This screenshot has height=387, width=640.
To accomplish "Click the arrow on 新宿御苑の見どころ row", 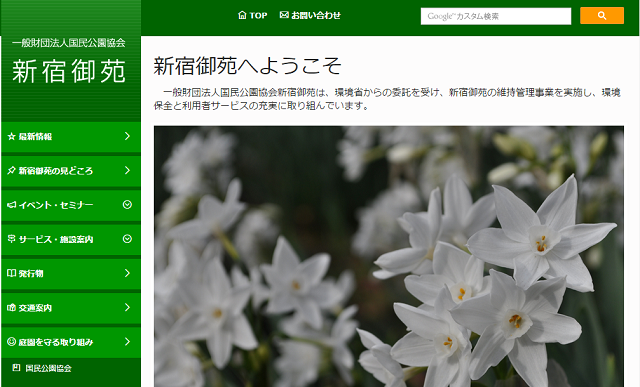I will (x=127, y=170).
